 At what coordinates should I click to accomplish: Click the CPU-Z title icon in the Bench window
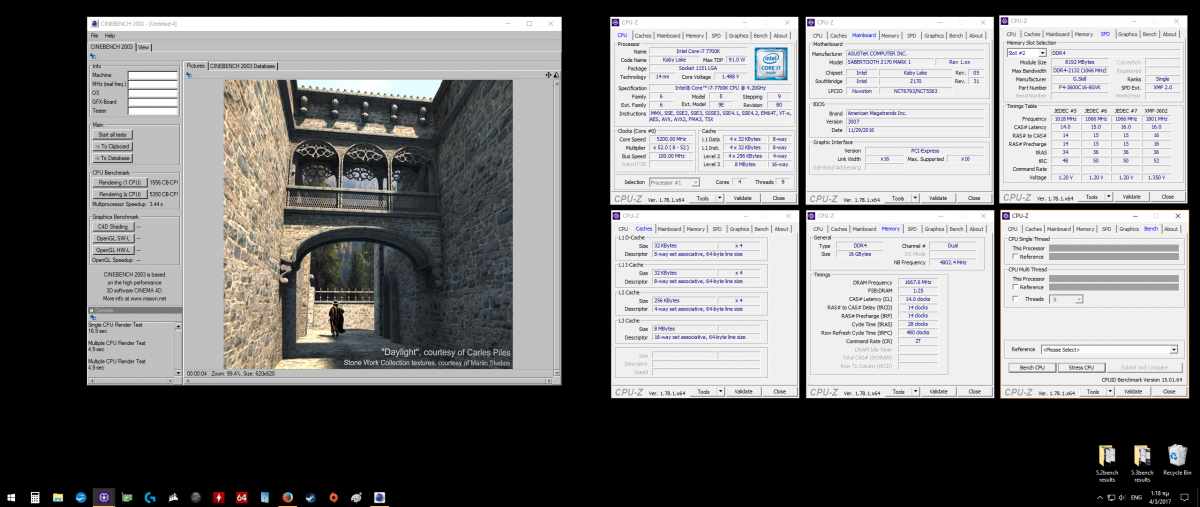1007,215
